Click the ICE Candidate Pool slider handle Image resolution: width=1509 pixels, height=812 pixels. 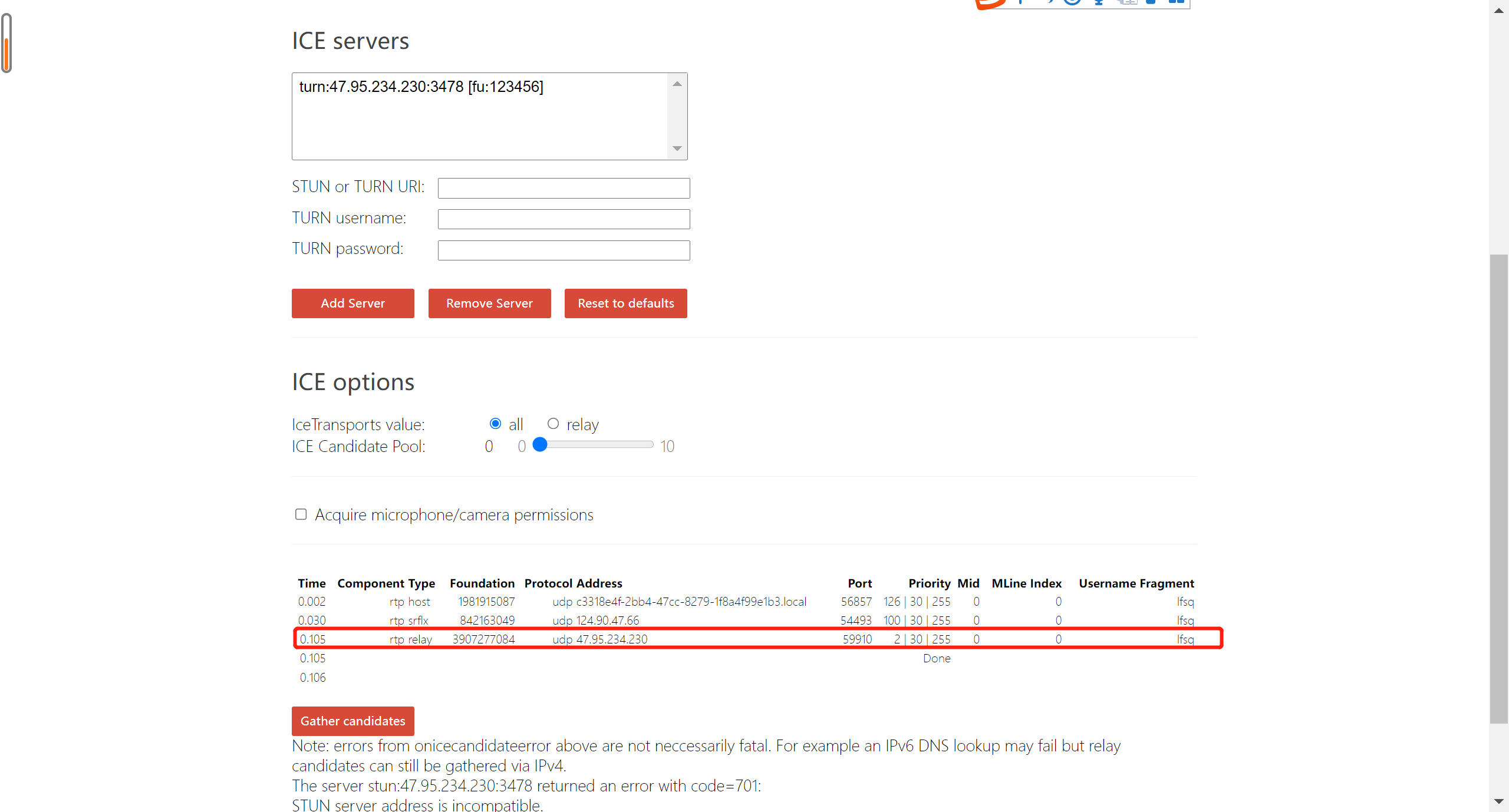(540, 445)
